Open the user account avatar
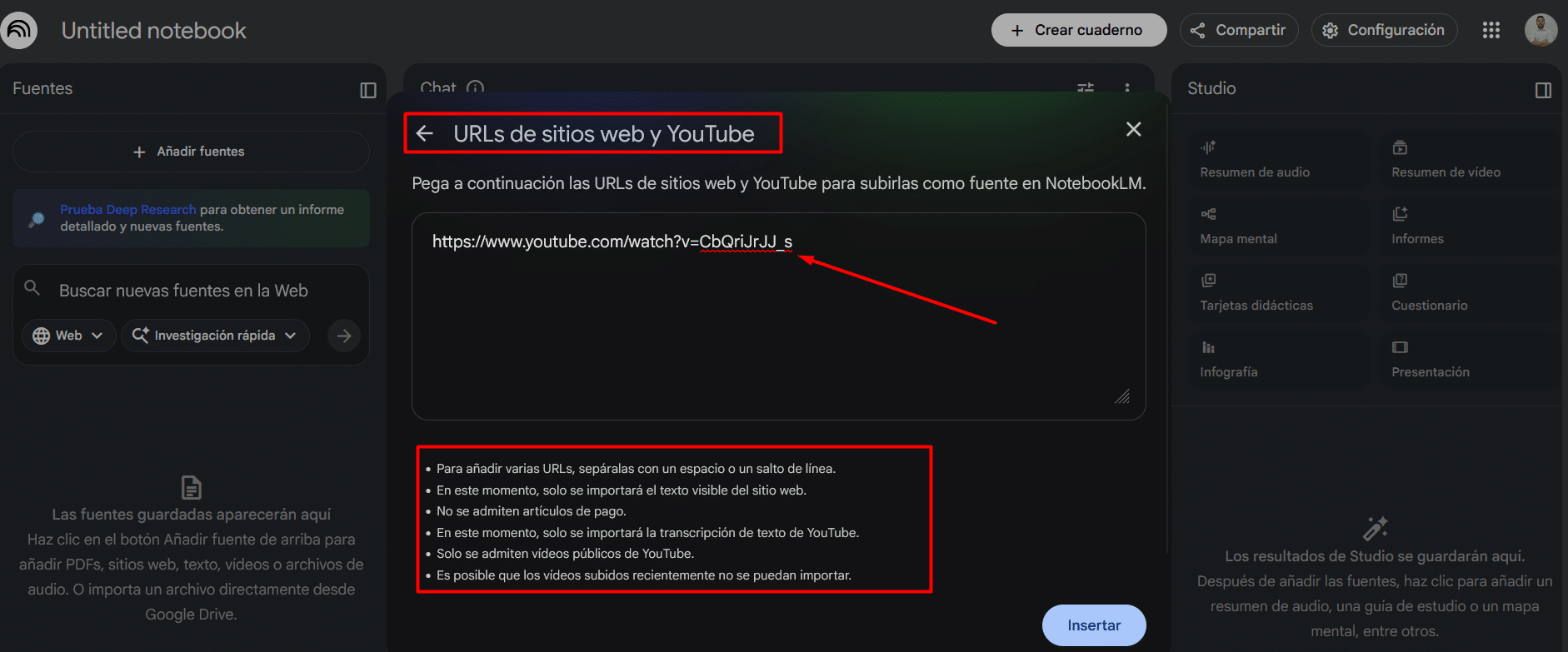The width and height of the screenshot is (1568, 652). pos(1541,30)
